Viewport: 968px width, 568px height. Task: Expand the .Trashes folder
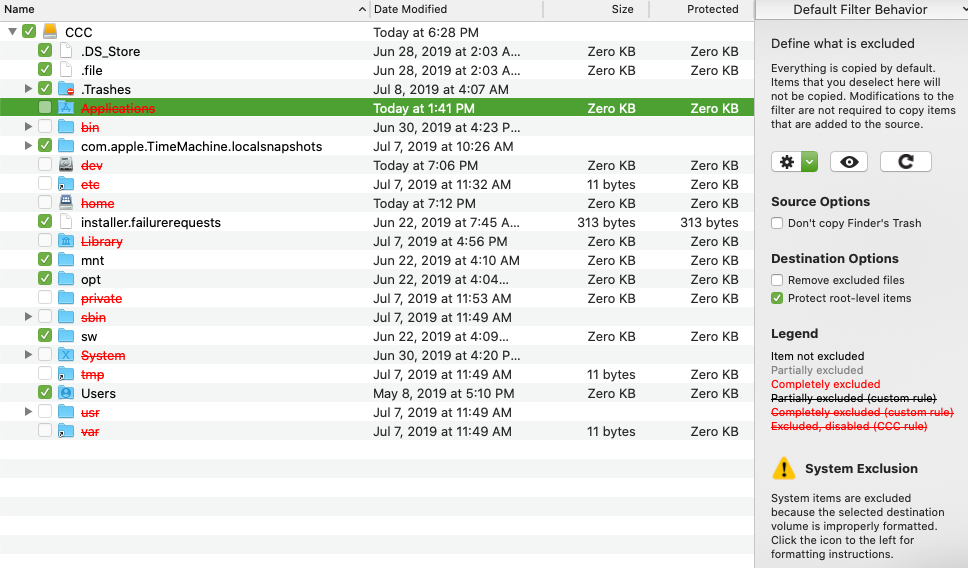tap(28, 89)
